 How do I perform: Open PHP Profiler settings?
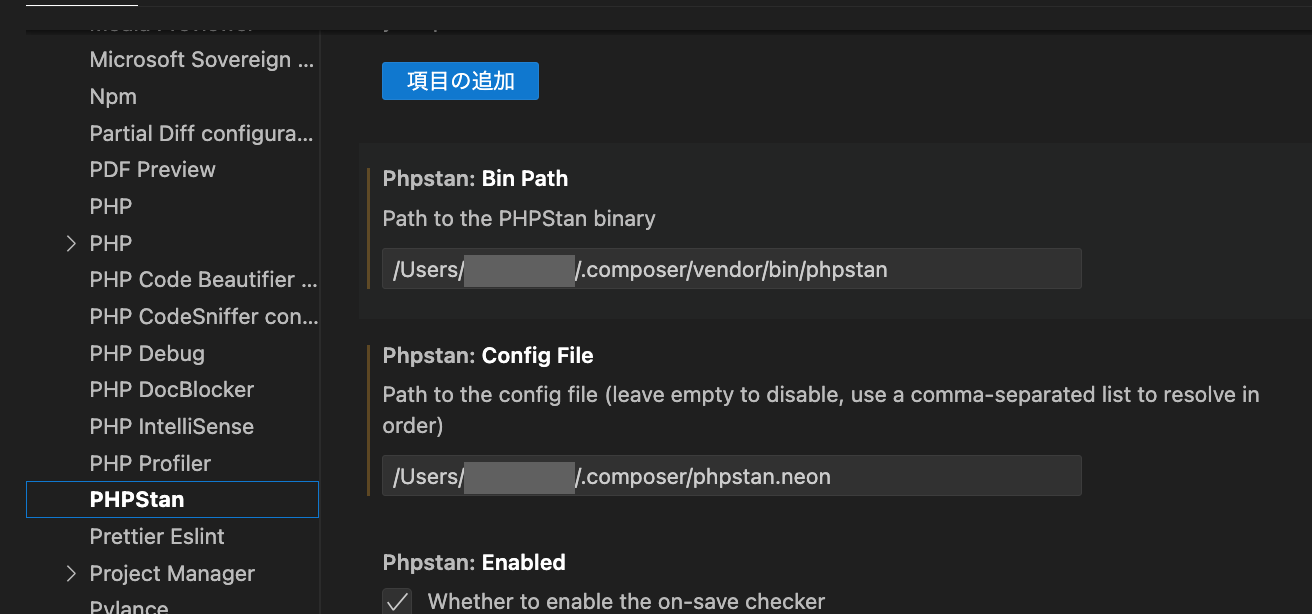tap(149, 463)
